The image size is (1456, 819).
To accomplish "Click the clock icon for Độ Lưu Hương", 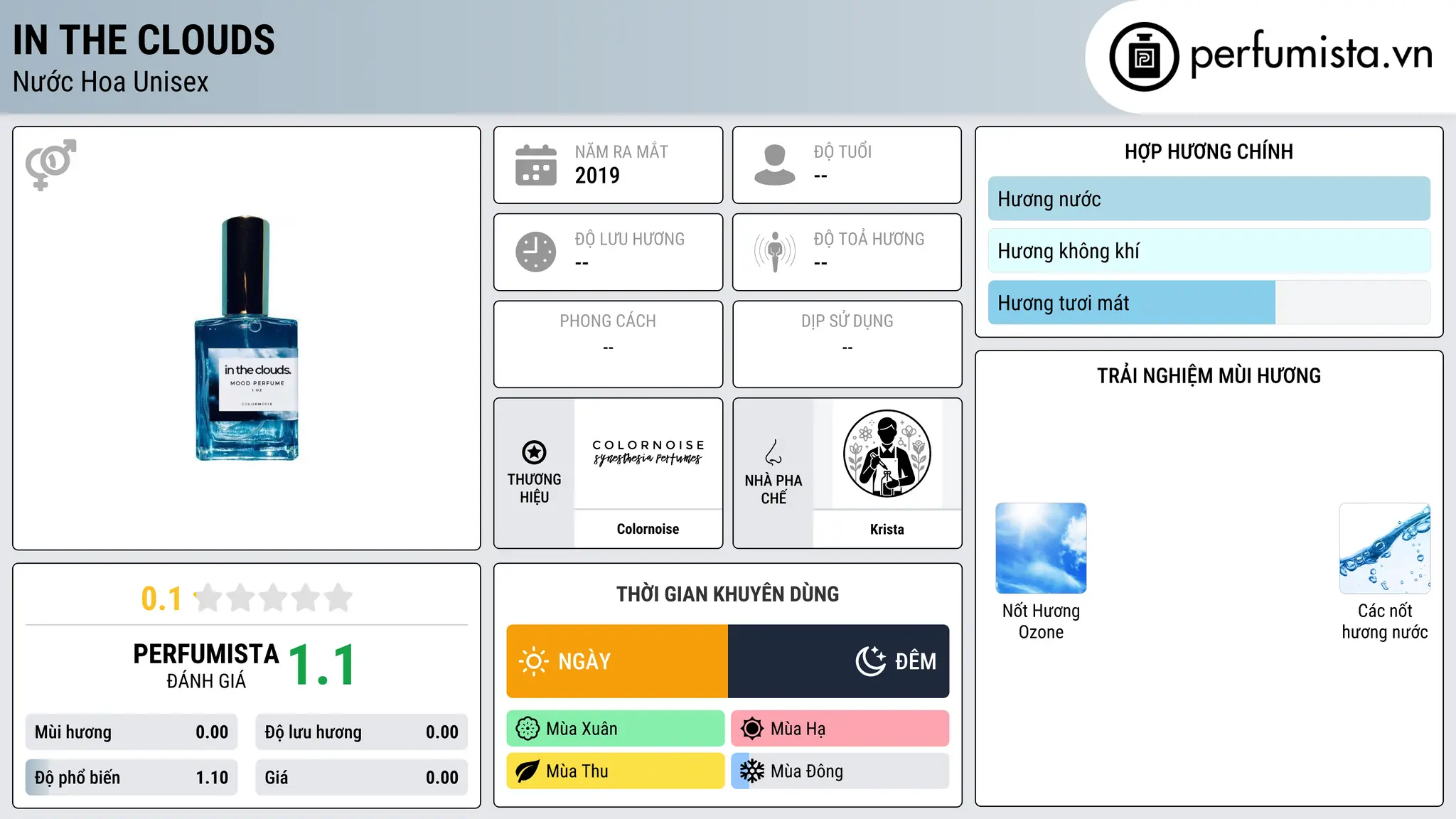I will click(536, 252).
